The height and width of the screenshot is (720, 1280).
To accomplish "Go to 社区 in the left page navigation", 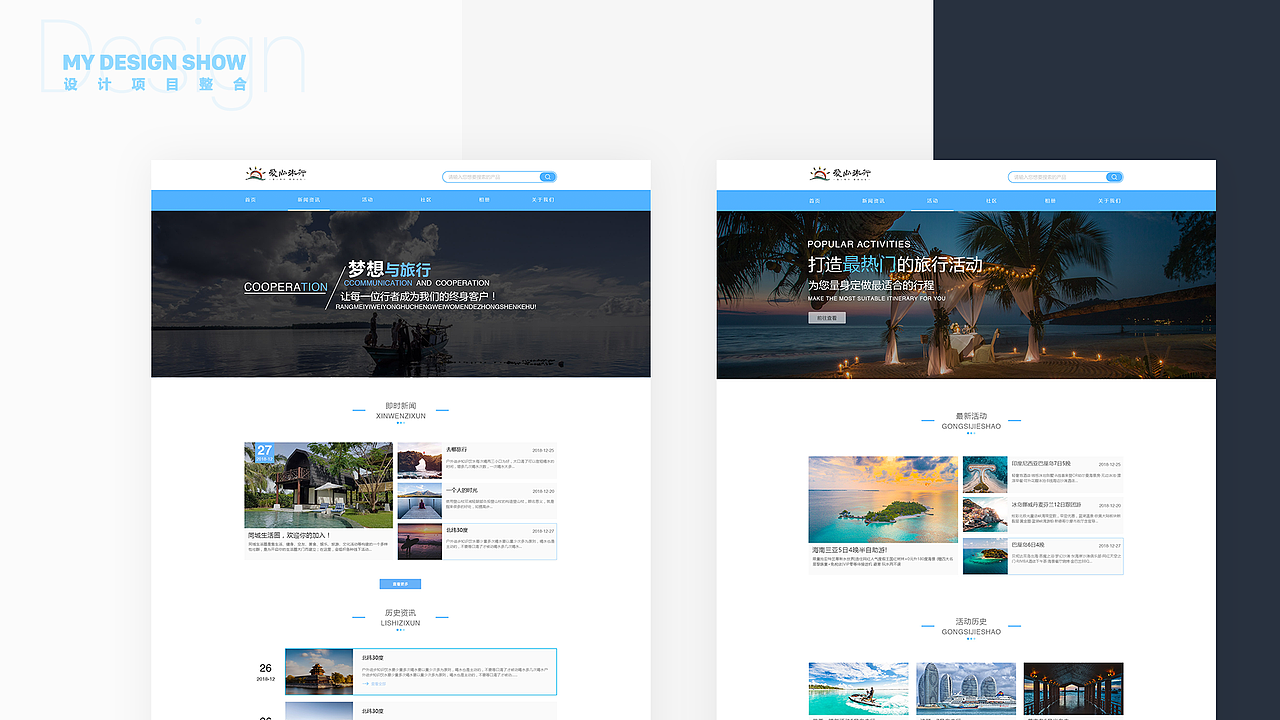I will [425, 200].
